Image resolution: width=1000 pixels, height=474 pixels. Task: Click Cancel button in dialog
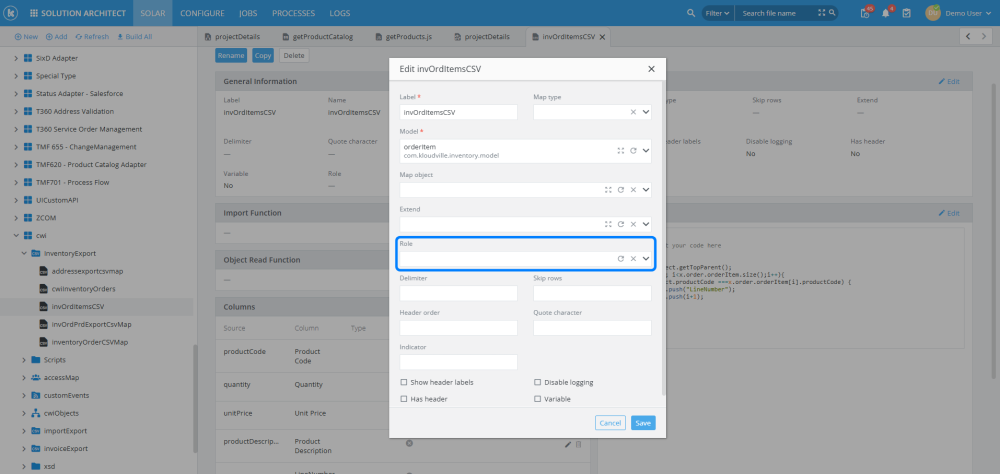(610, 423)
